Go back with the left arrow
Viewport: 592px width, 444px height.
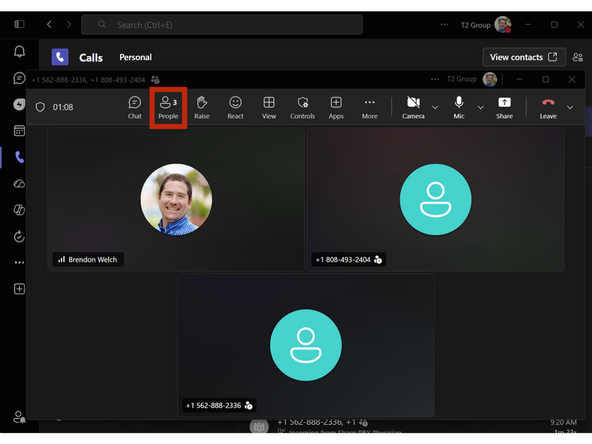tap(49, 25)
